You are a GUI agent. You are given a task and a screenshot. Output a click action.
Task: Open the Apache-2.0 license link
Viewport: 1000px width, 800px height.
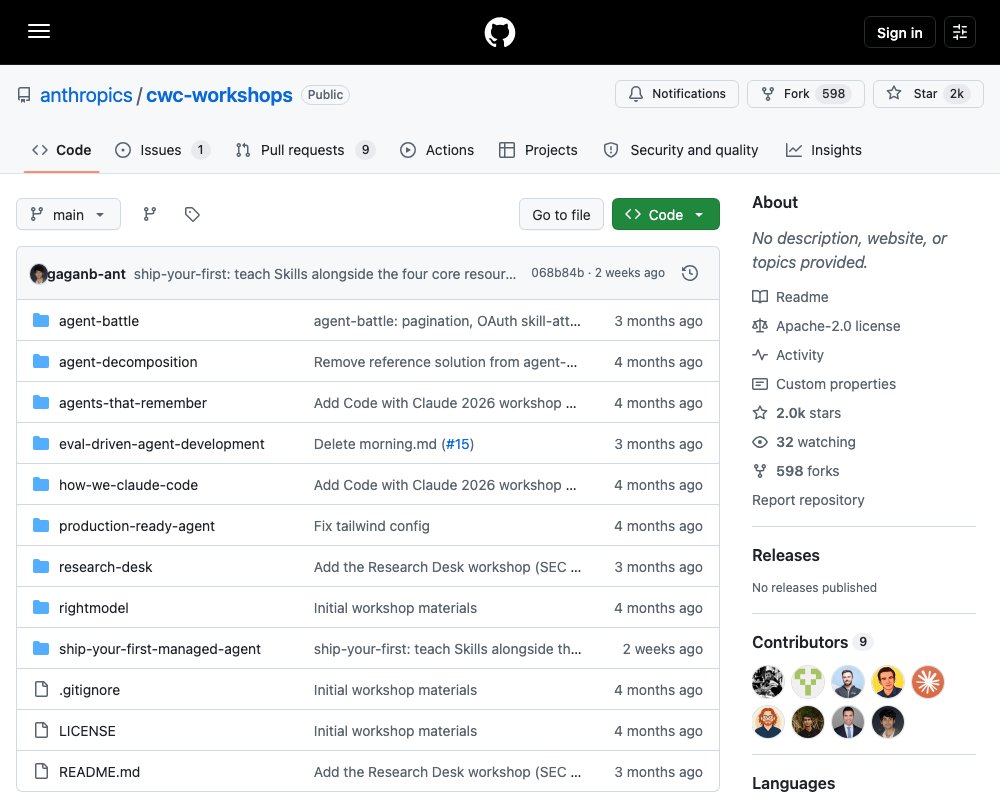coord(826,326)
